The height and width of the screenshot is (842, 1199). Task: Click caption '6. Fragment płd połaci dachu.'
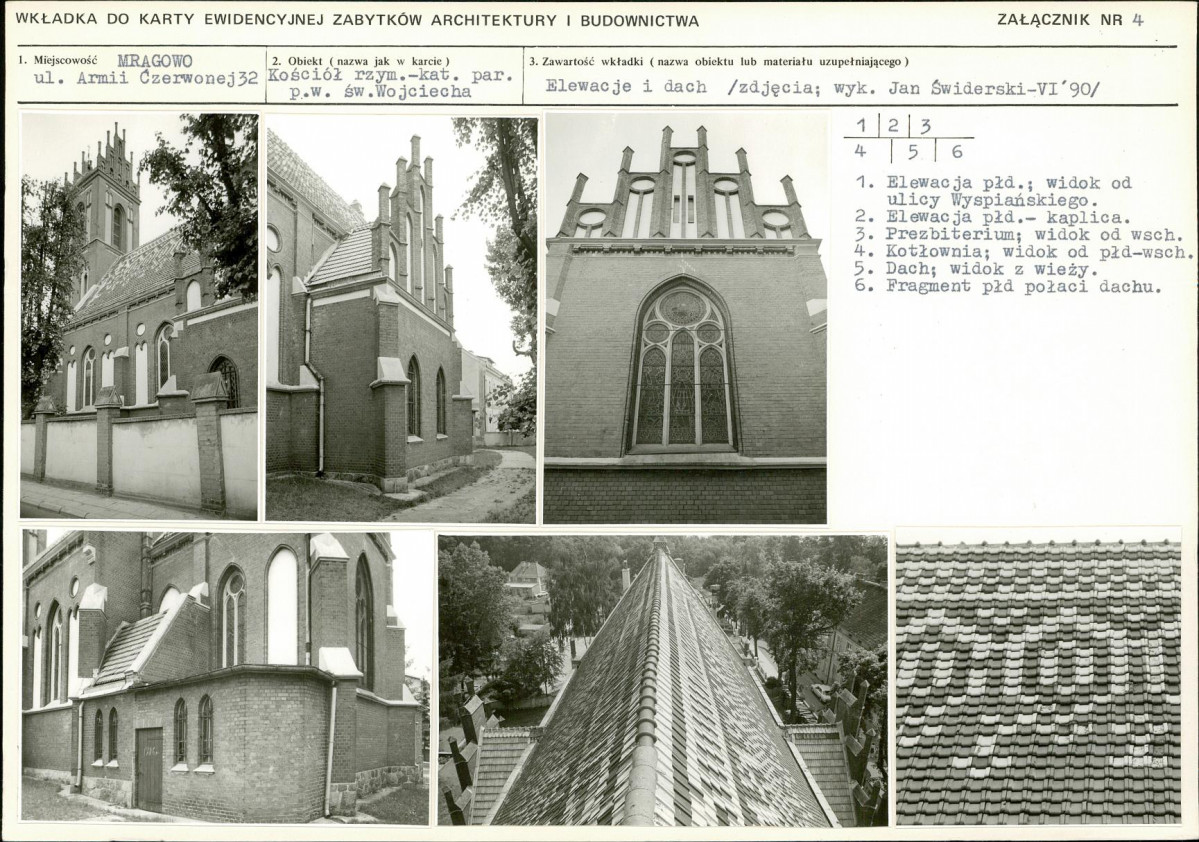(x=1009, y=287)
